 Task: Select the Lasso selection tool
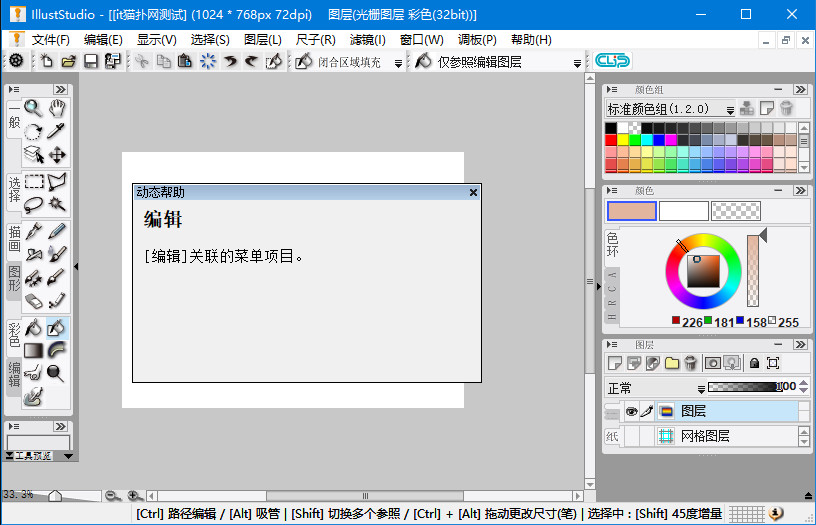click(33, 204)
